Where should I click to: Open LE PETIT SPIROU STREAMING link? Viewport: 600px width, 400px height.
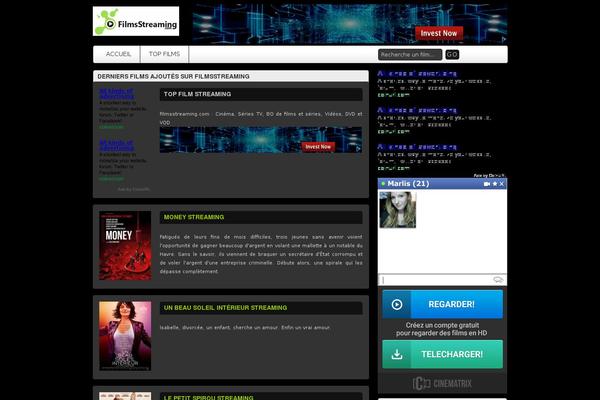209,397
